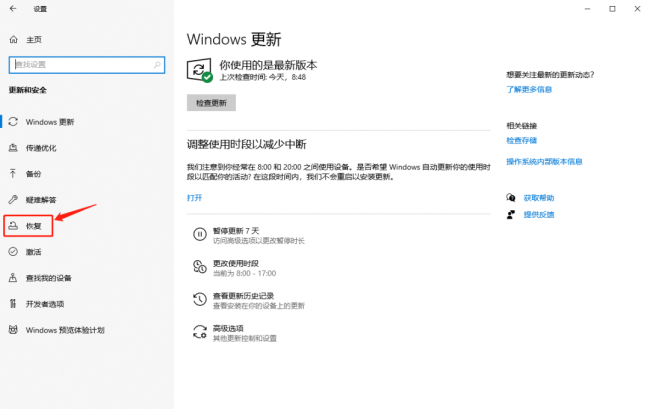The height and width of the screenshot is (409, 650).
Task: Open Windows 预览体验计划 page
Action: pyautogui.click(x=65, y=330)
